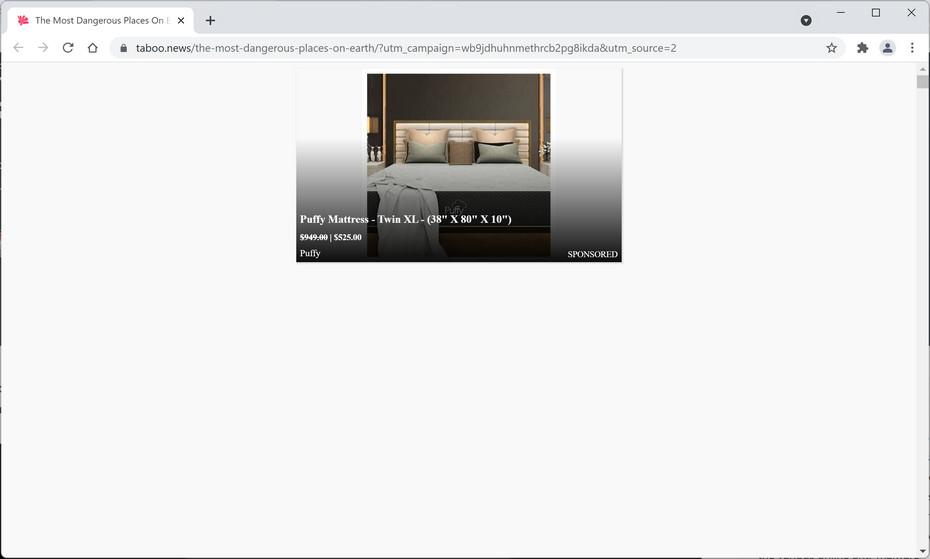Viewport: 930px width, 559px height.
Task: Click the browser back arrow
Action: pos(18,48)
